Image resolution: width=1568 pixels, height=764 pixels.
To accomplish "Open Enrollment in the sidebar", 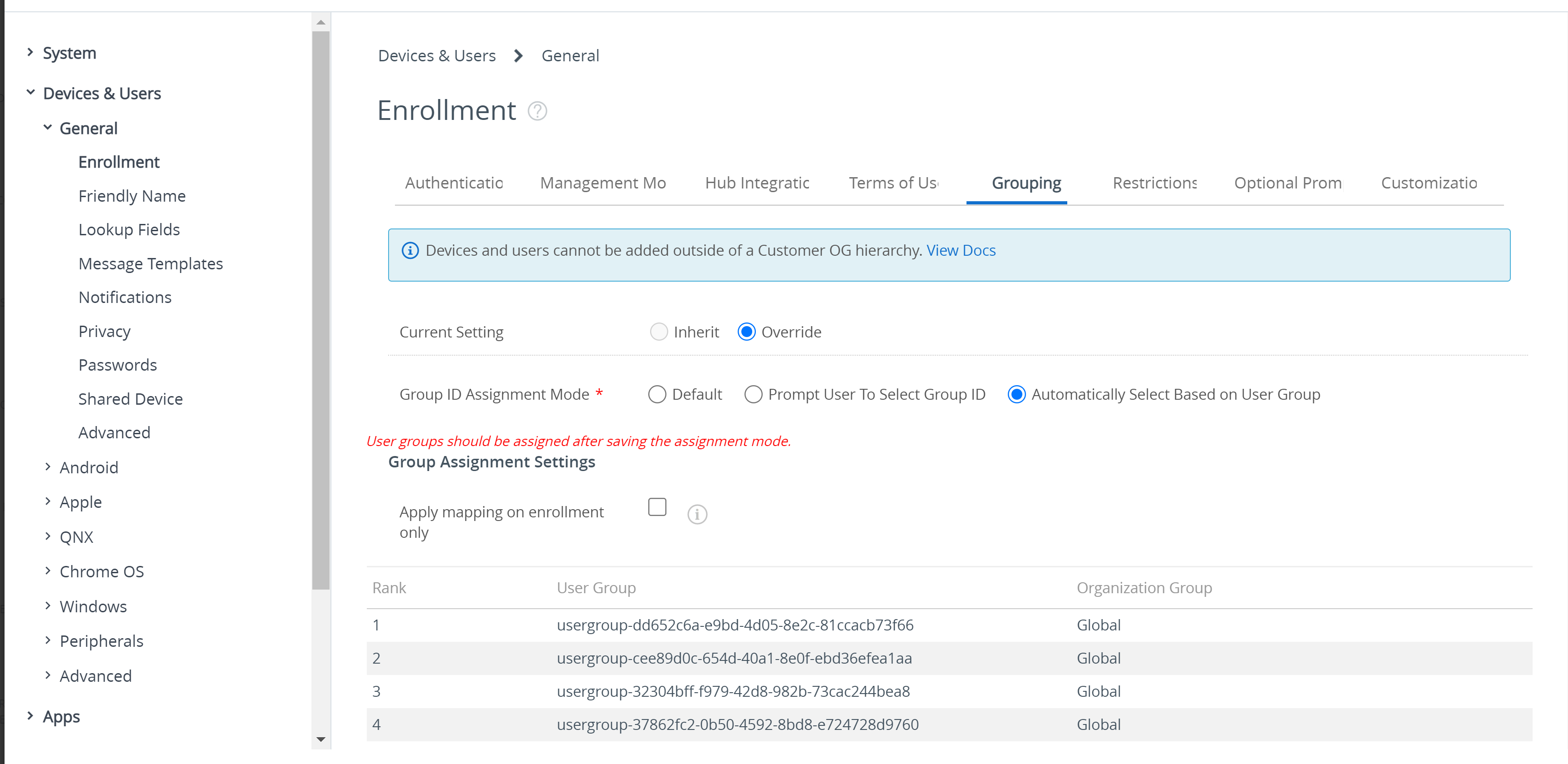I will coord(118,162).
